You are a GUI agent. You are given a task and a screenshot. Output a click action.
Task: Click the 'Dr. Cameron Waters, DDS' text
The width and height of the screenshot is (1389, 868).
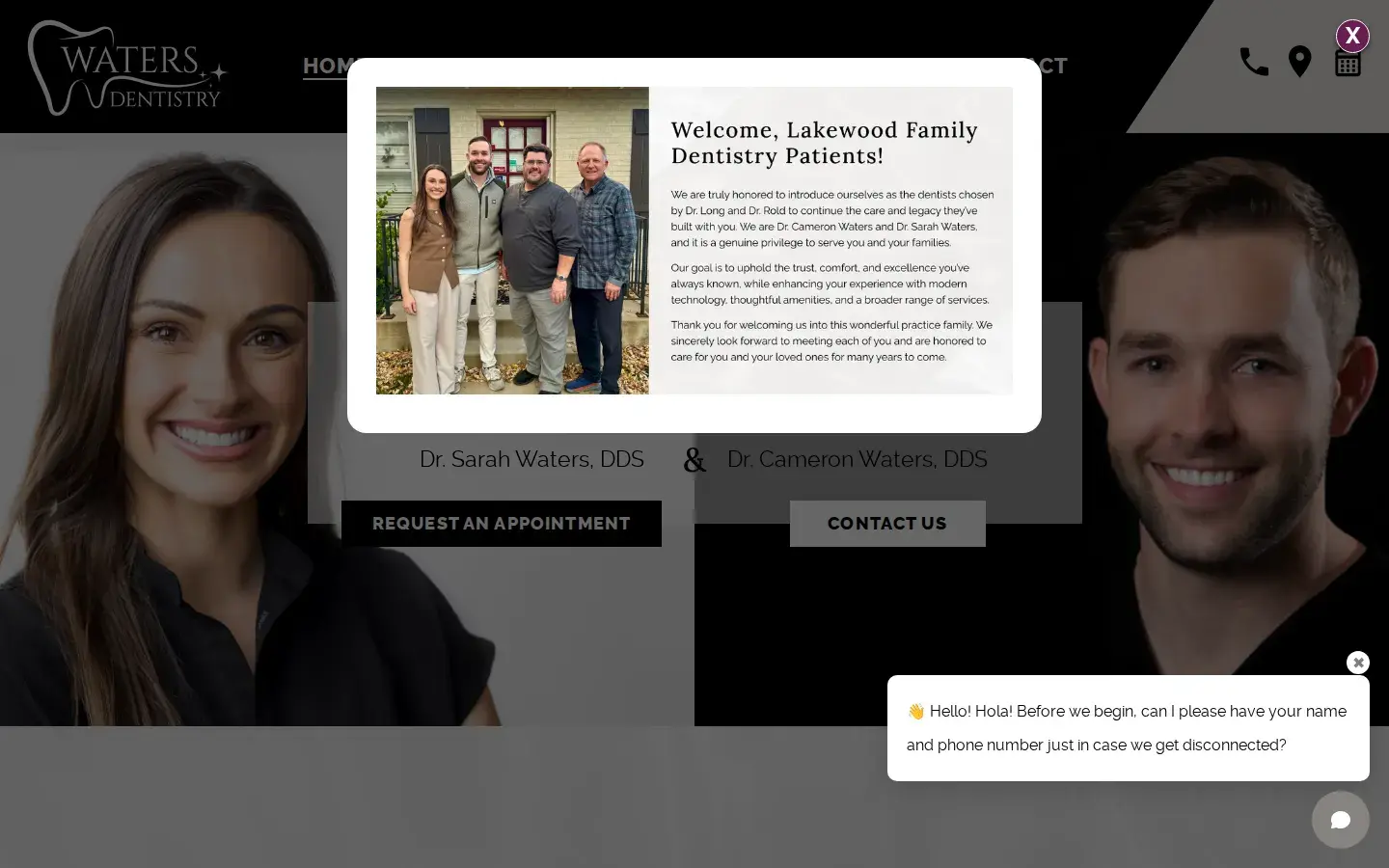pyautogui.click(x=858, y=459)
